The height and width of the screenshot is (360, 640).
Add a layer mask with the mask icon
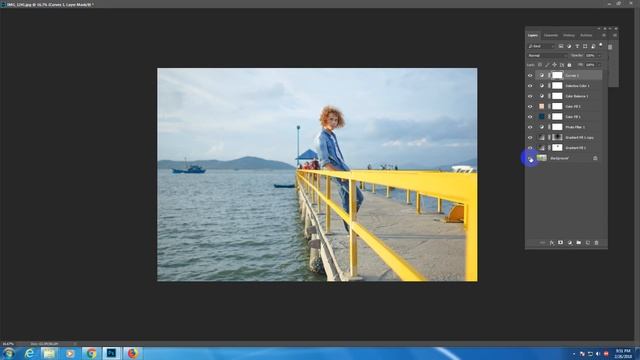point(560,242)
